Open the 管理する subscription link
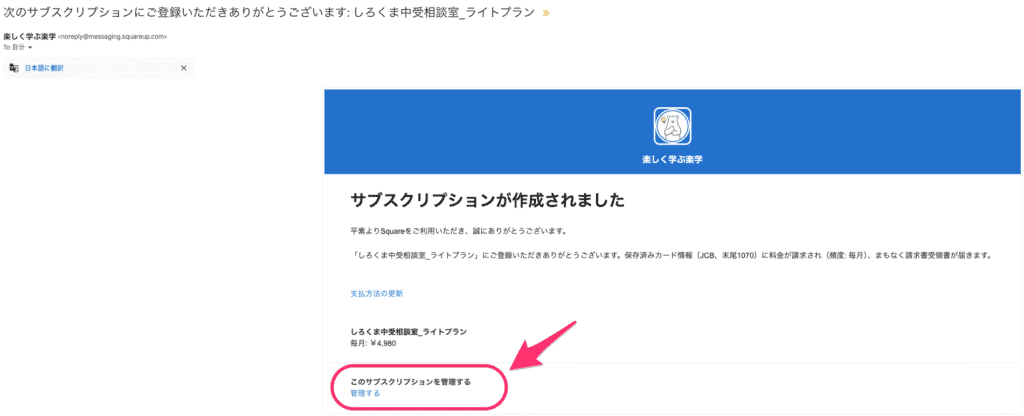1024x416 pixels. click(365, 394)
